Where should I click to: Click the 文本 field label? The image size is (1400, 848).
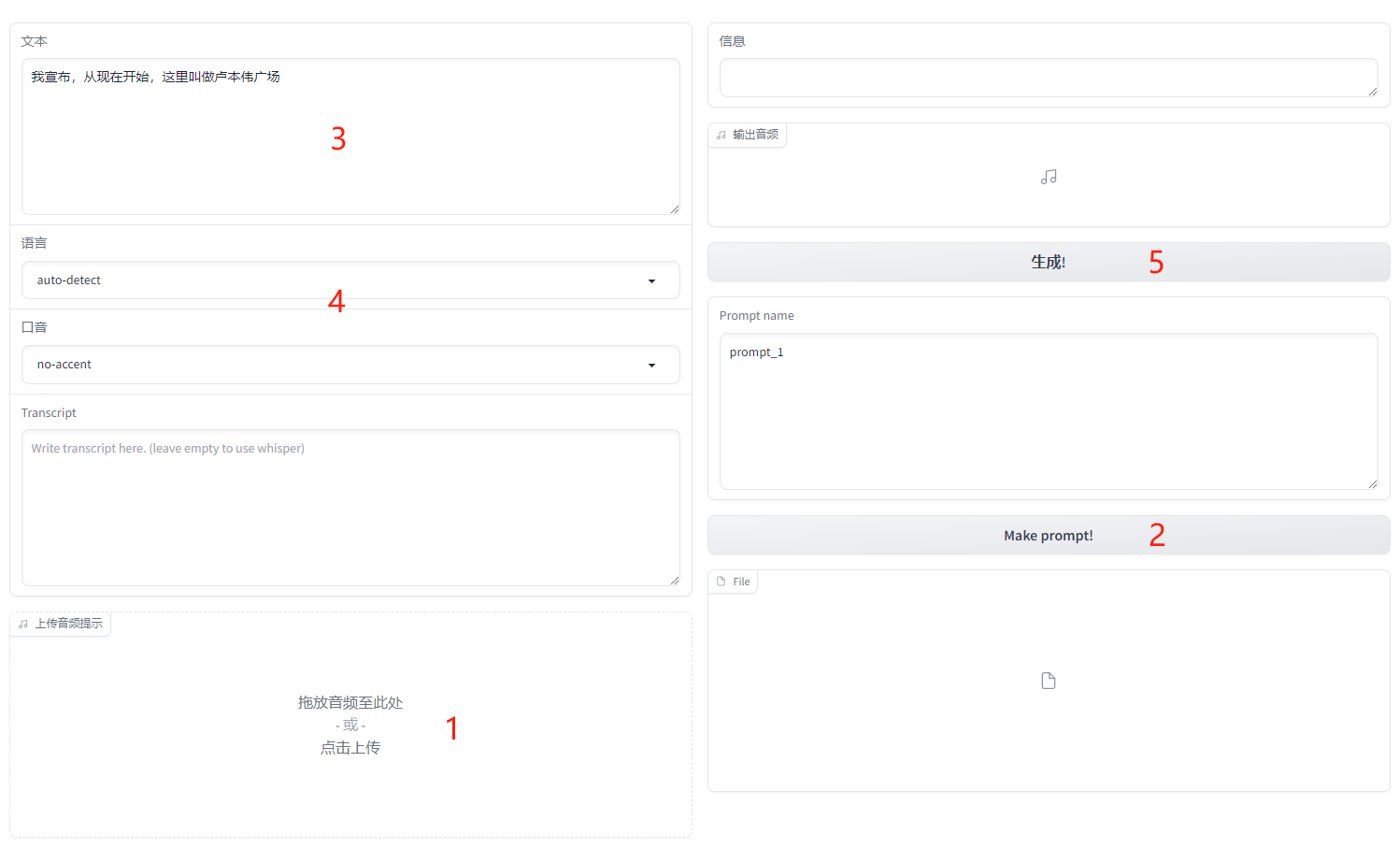(35, 41)
